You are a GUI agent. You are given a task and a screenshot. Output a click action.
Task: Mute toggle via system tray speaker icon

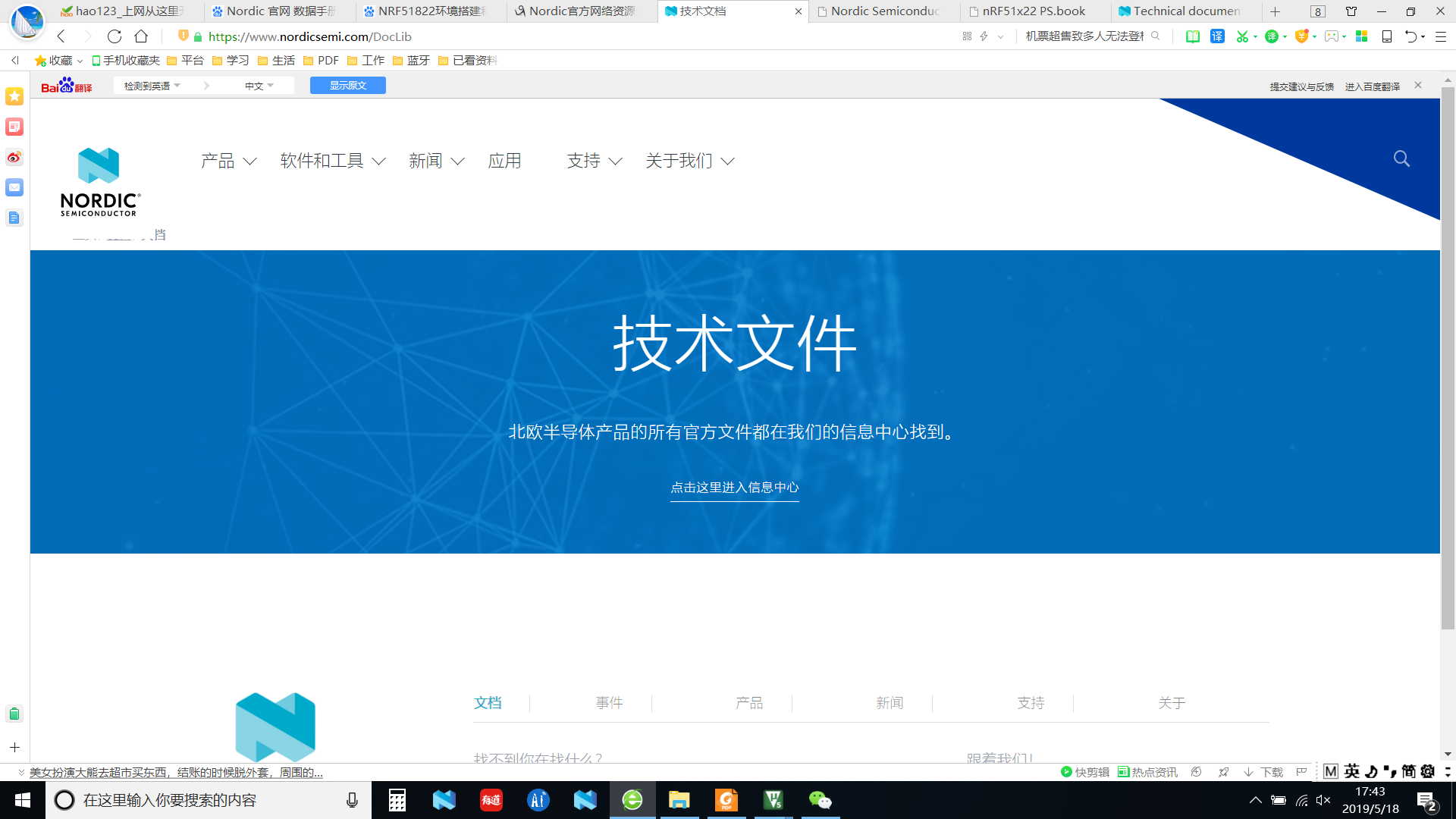click(x=1323, y=800)
